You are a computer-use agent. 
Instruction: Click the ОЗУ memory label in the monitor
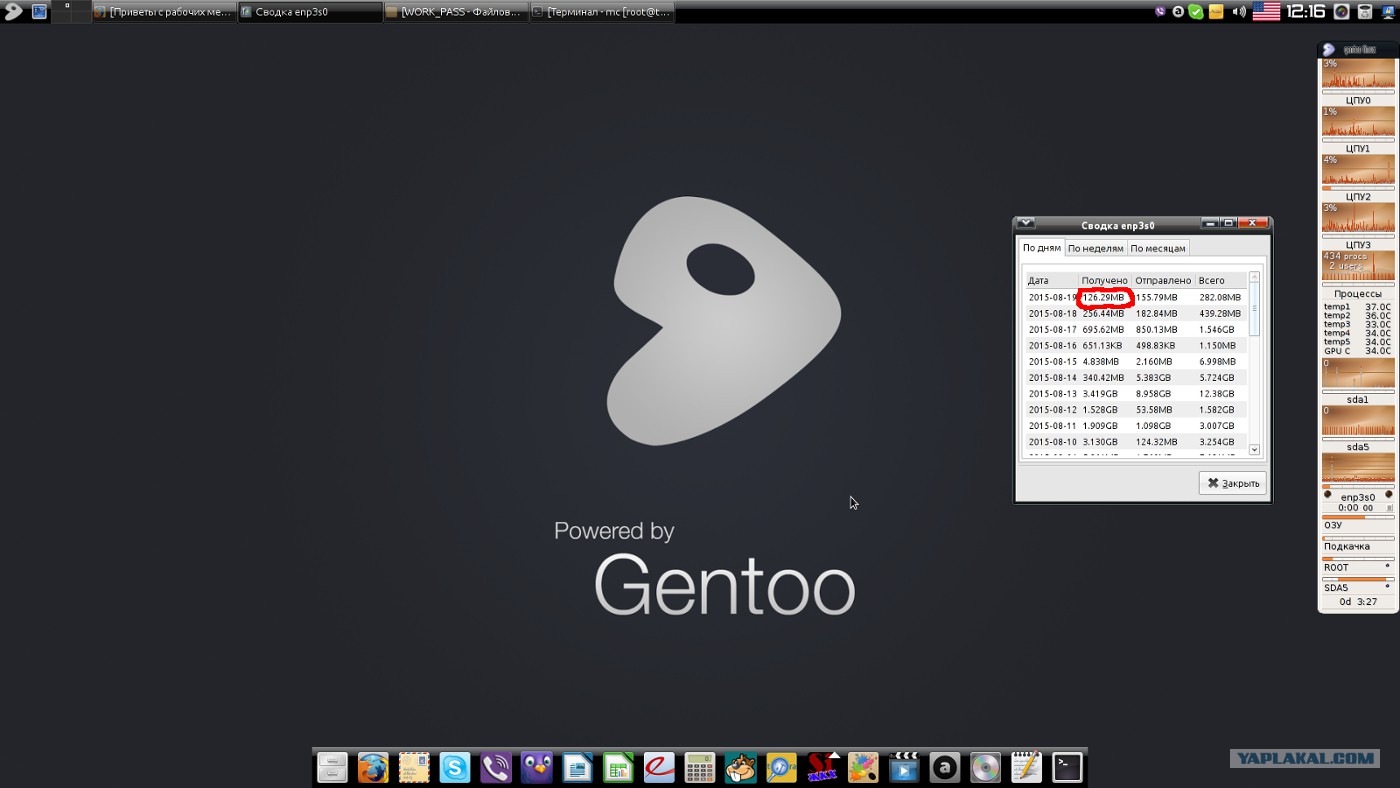[x=1333, y=525]
